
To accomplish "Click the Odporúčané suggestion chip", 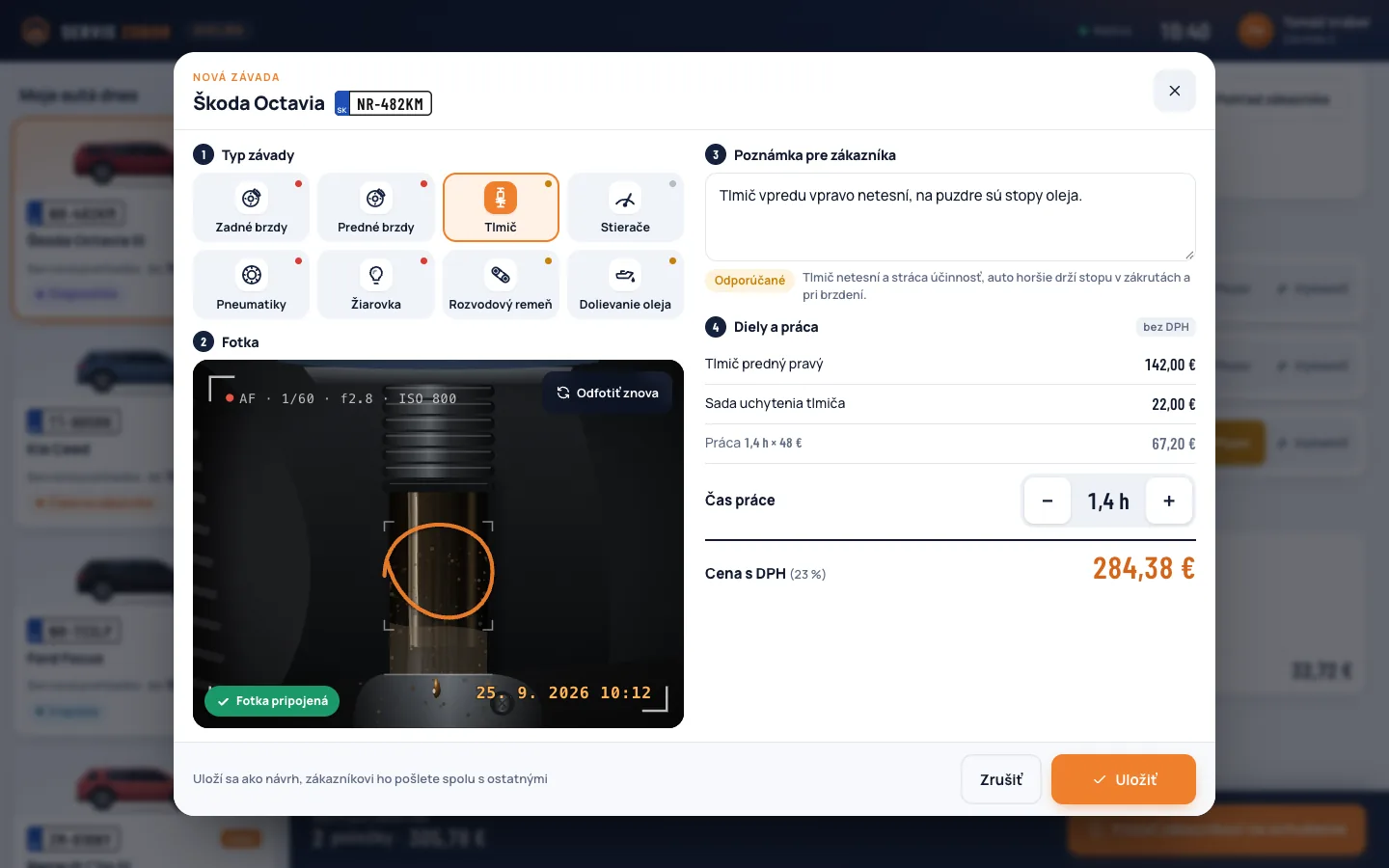I will 749,281.
